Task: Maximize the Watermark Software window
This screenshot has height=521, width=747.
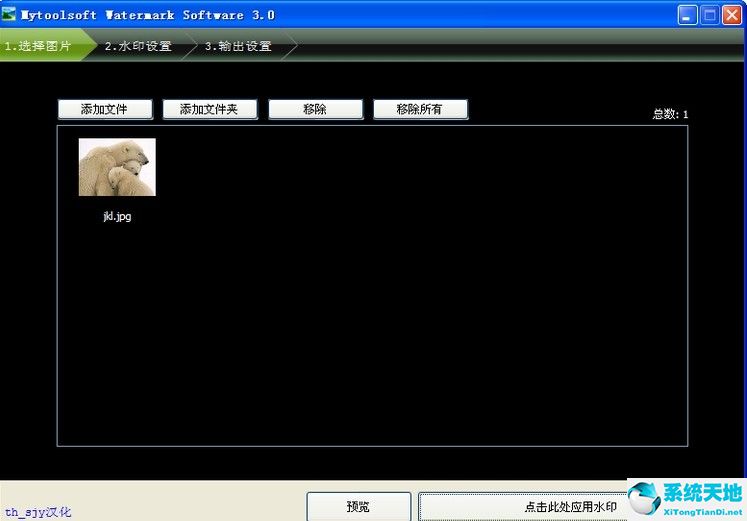Action: [709, 15]
